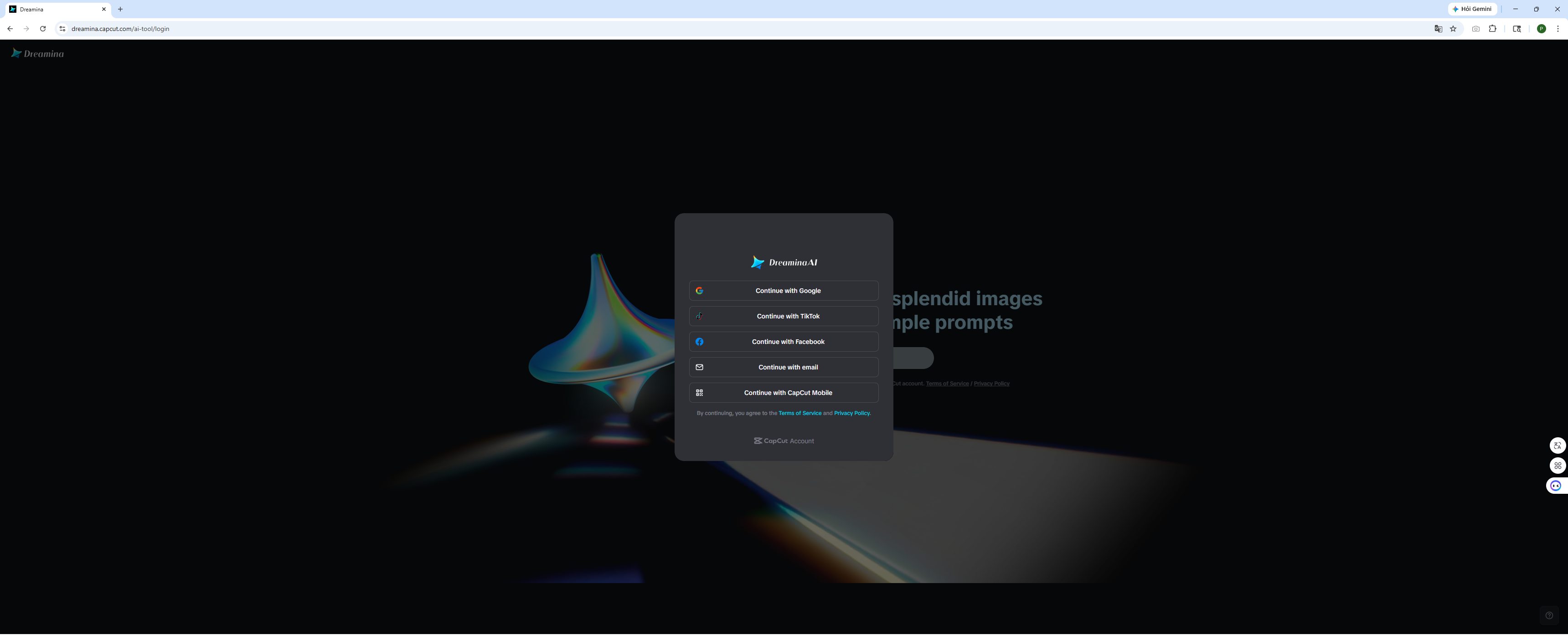The image size is (1568, 635).
Task: View site information for dreamina.capcut.com
Action: 62,29
